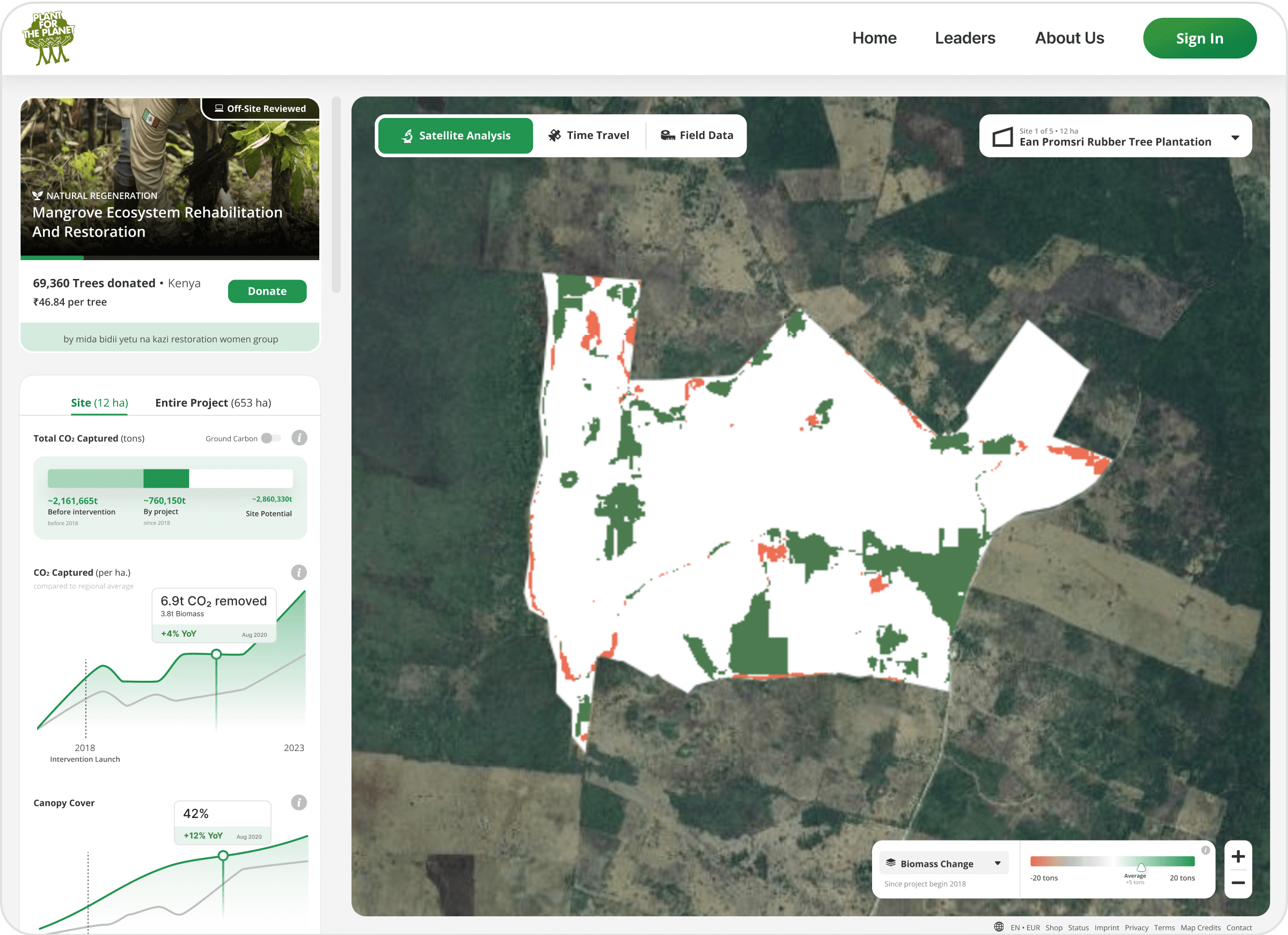The height and width of the screenshot is (935, 1288).
Task: Click the 6.9t CO₂ removed tooltip
Action: click(x=214, y=615)
